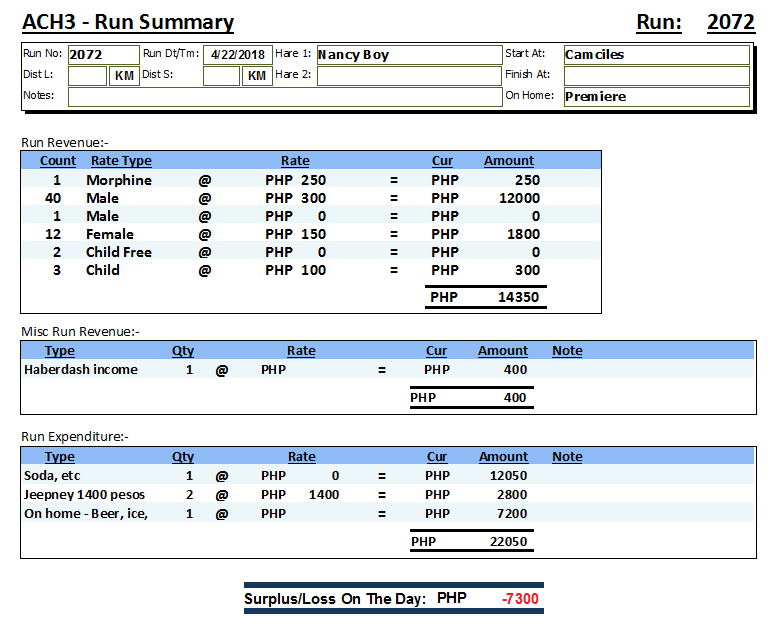Click the Count column header in Run Revenue
Screen dimensions: 777x625
tap(58, 161)
